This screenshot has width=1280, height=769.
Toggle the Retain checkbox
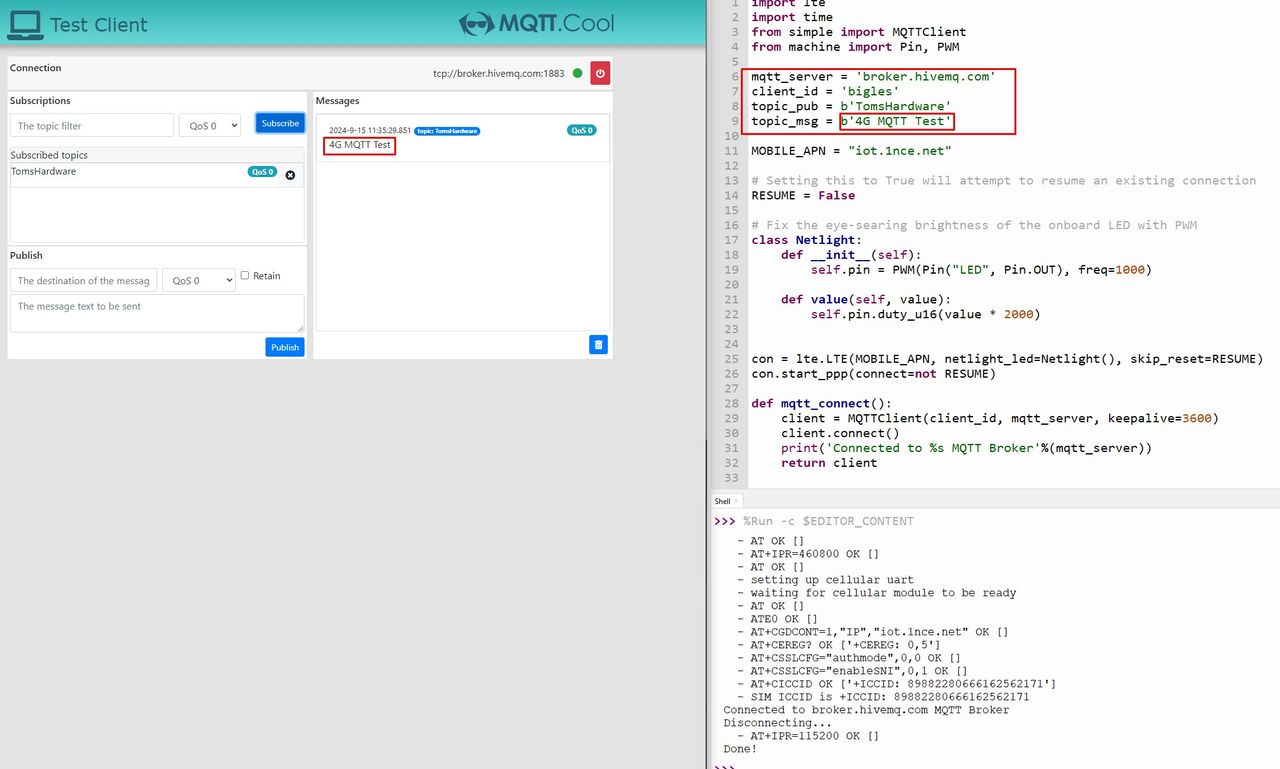tap(245, 275)
